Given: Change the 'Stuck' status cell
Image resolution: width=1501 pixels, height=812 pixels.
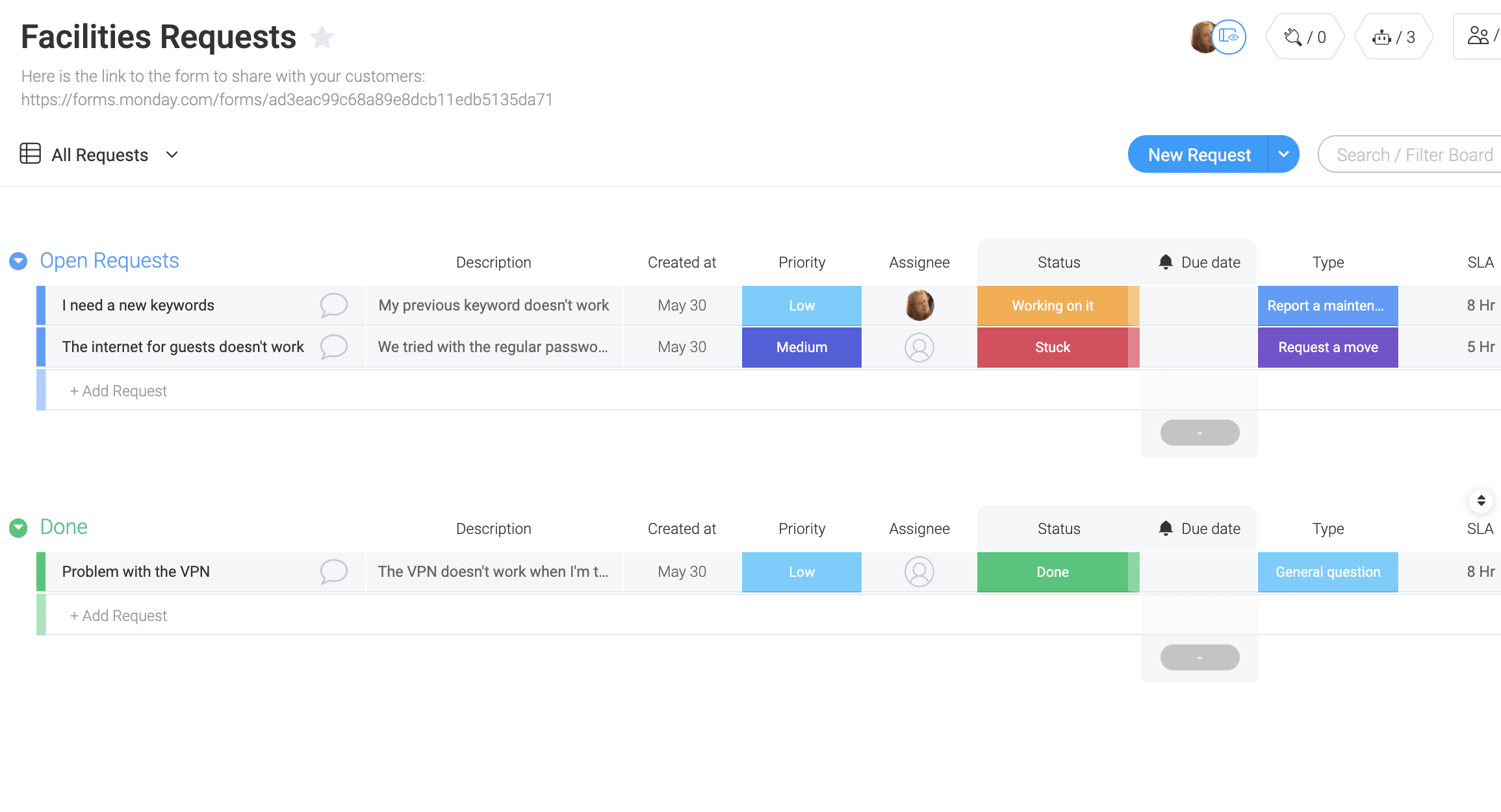Looking at the screenshot, I should pyautogui.click(x=1052, y=347).
